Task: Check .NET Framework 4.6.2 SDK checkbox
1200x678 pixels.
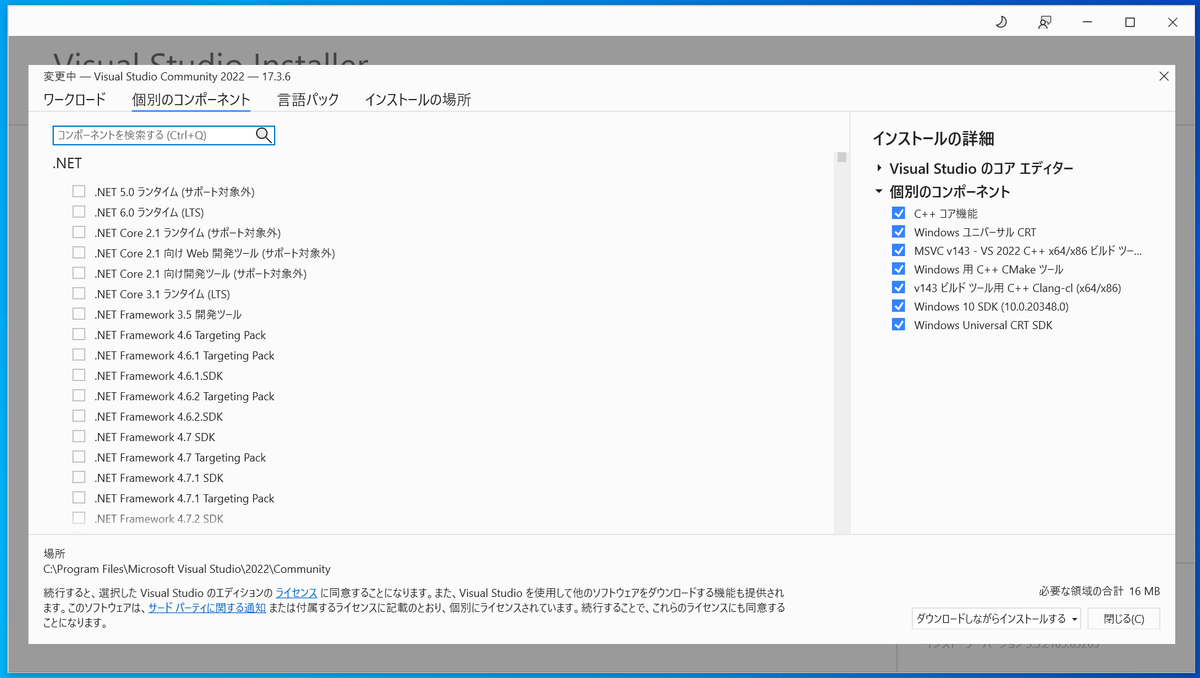Action: 79,416
